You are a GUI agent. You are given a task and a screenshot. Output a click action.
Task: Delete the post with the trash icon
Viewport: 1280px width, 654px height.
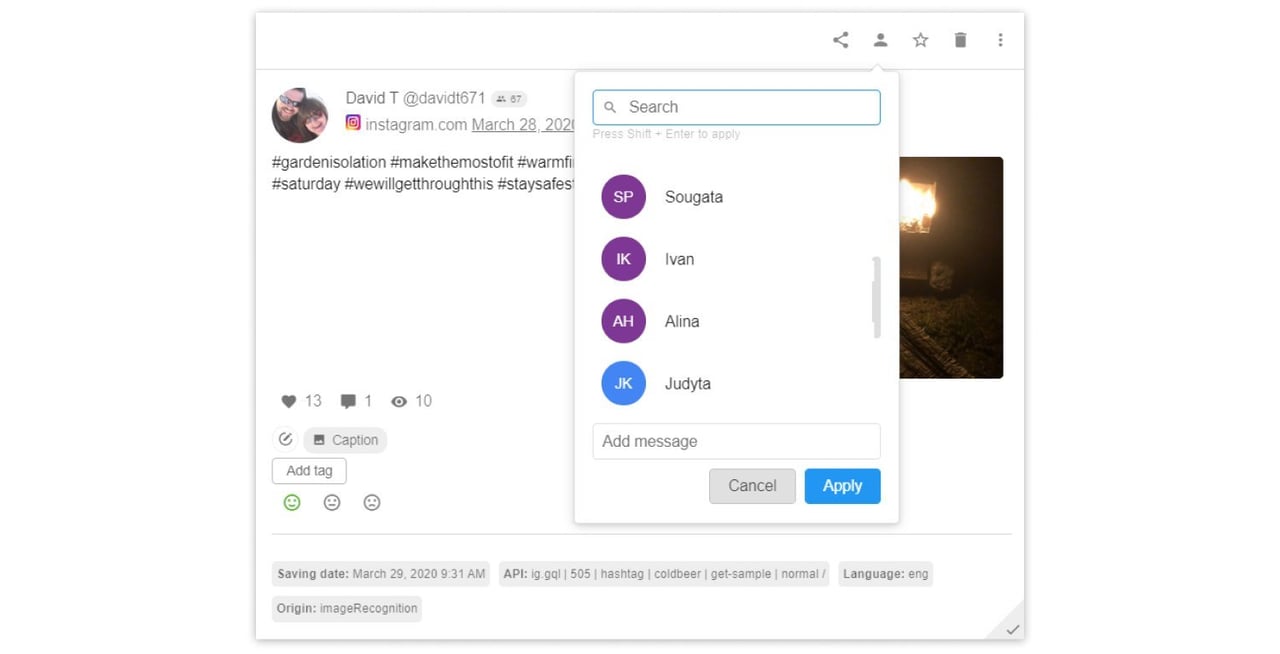pos(960,40)
